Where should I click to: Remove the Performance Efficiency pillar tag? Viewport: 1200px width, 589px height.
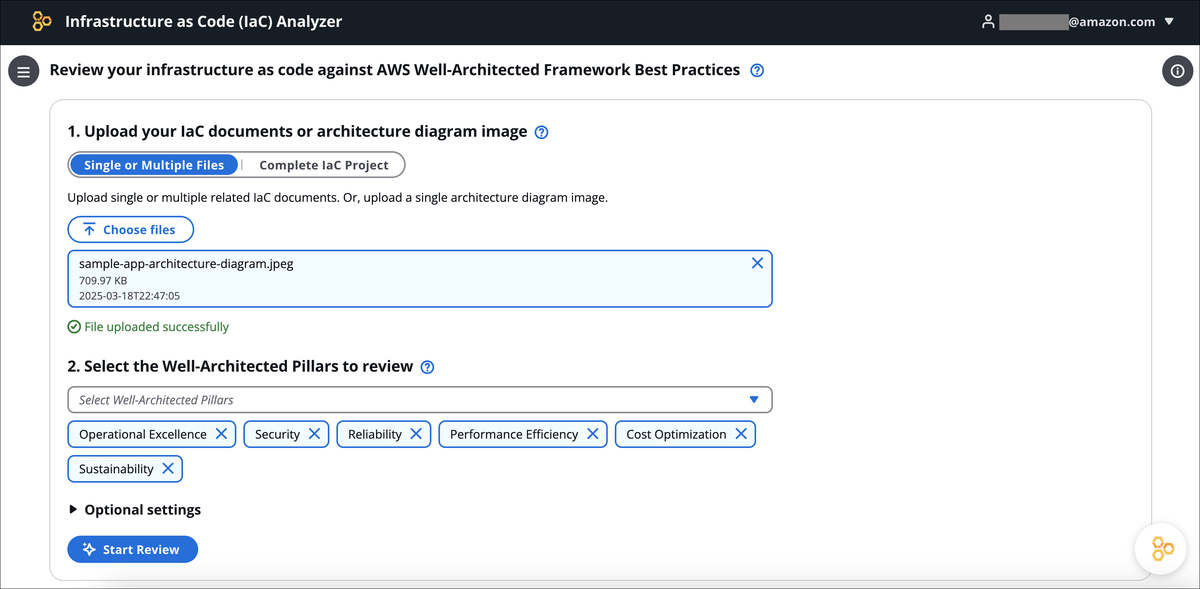593,434
